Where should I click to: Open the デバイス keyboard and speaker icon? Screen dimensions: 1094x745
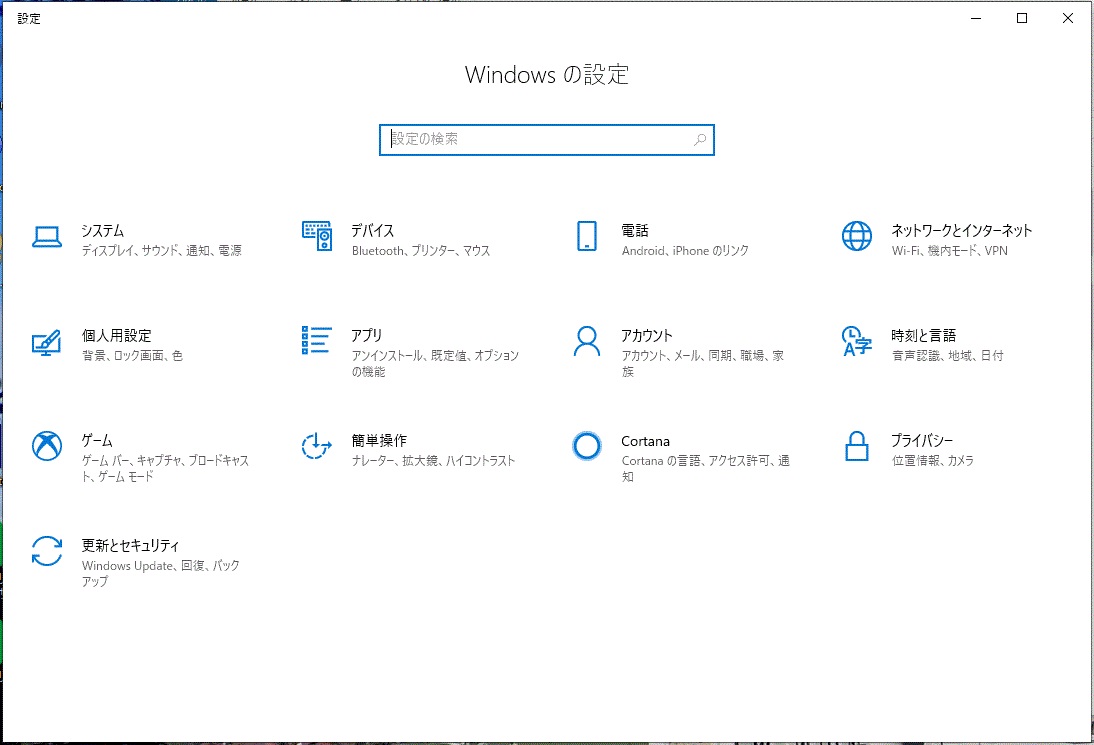(x=317, y=236)
